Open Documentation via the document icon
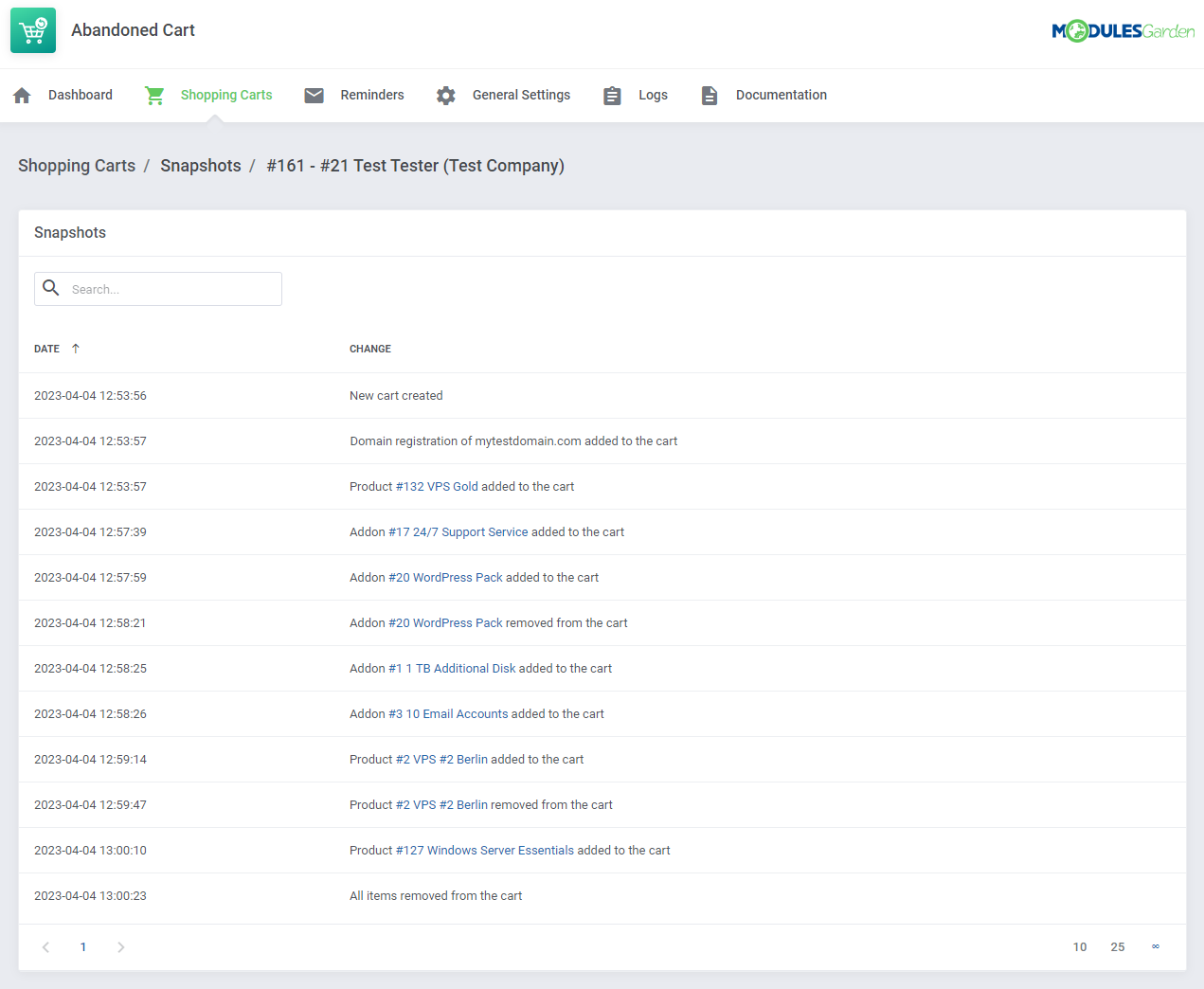The image size is (1204, 989). 710,95
